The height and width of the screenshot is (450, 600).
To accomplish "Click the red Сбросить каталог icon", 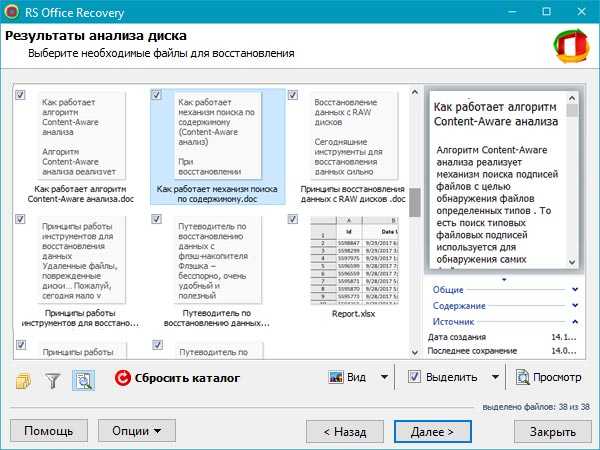I will (123, 378).
